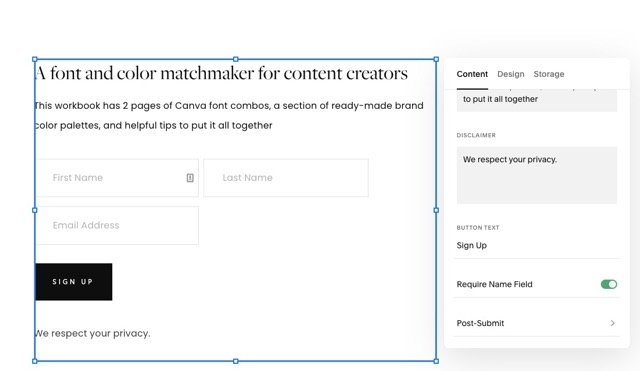This screenshot has height=371, width=640.
Task: Edit the Disclaimer text area
Action: pos(537,175)
